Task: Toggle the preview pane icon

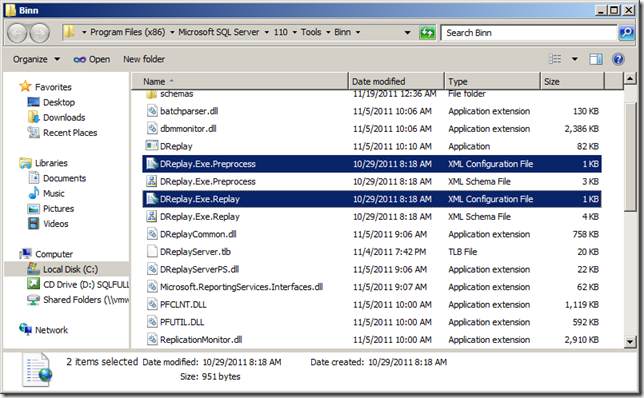Action: (596, 60)
